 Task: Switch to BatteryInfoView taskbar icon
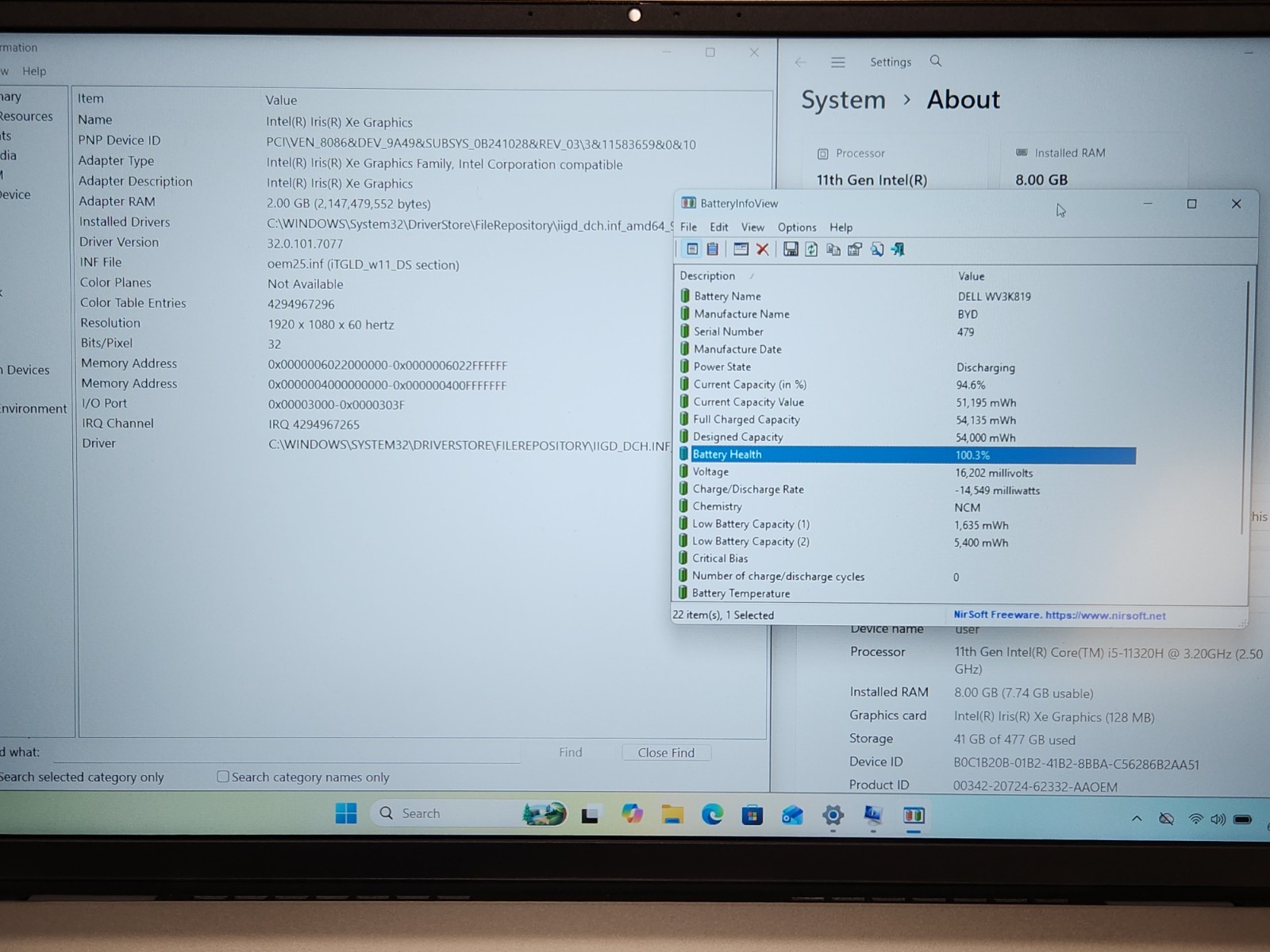click(914, 815)
